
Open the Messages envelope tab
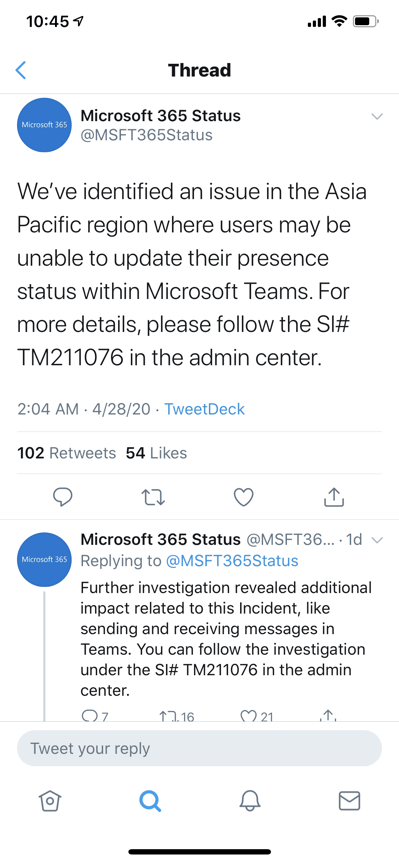349,801
